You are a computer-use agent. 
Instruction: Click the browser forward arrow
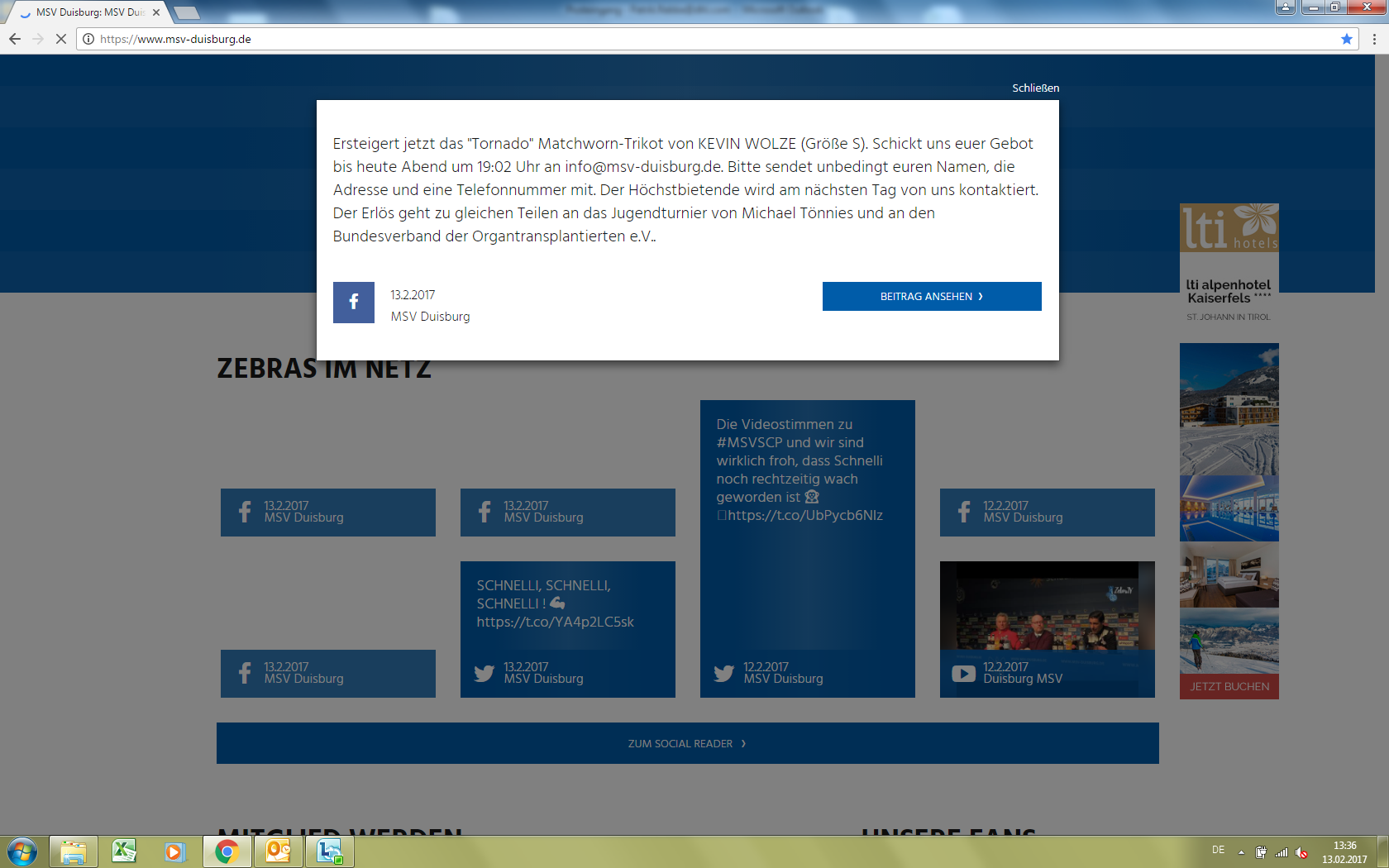coord(38,39)
